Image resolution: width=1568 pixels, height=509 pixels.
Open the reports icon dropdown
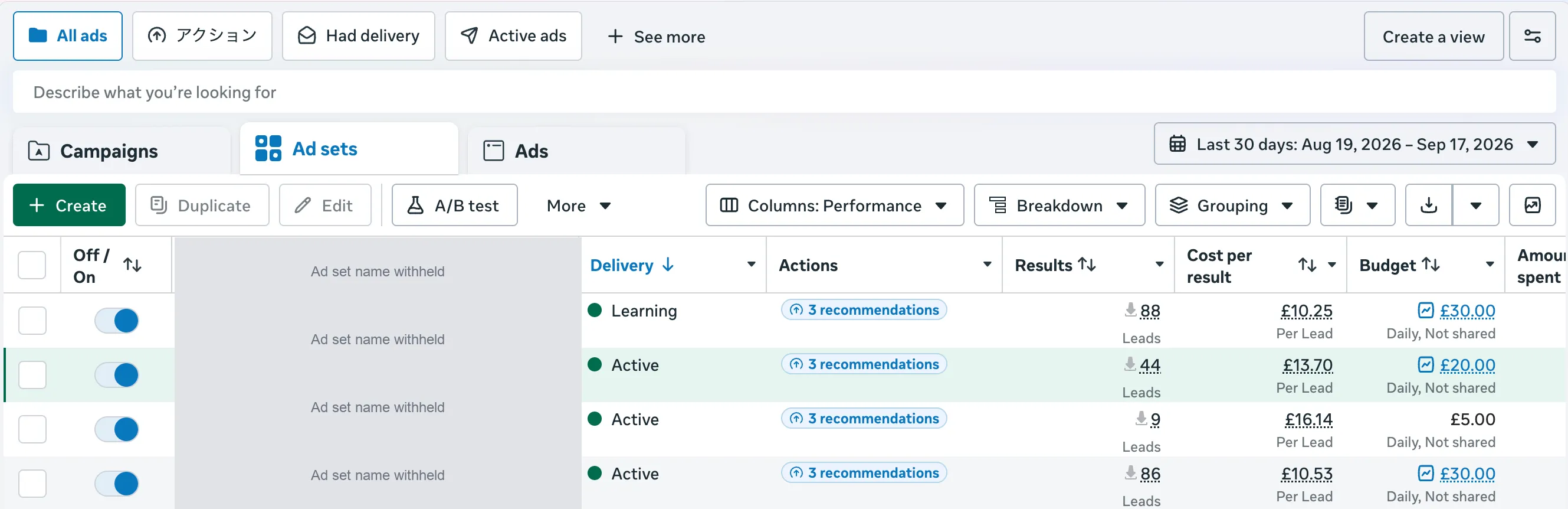[1357, 205]
